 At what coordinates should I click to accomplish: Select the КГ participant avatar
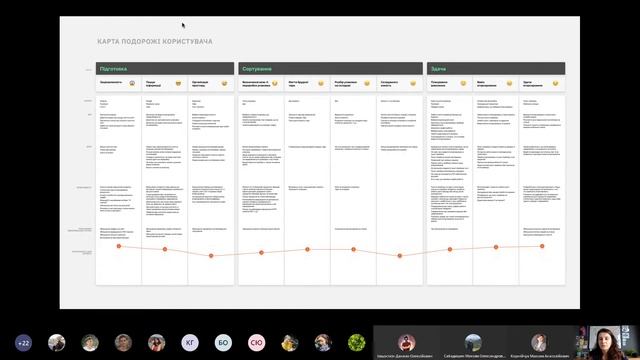190,343
